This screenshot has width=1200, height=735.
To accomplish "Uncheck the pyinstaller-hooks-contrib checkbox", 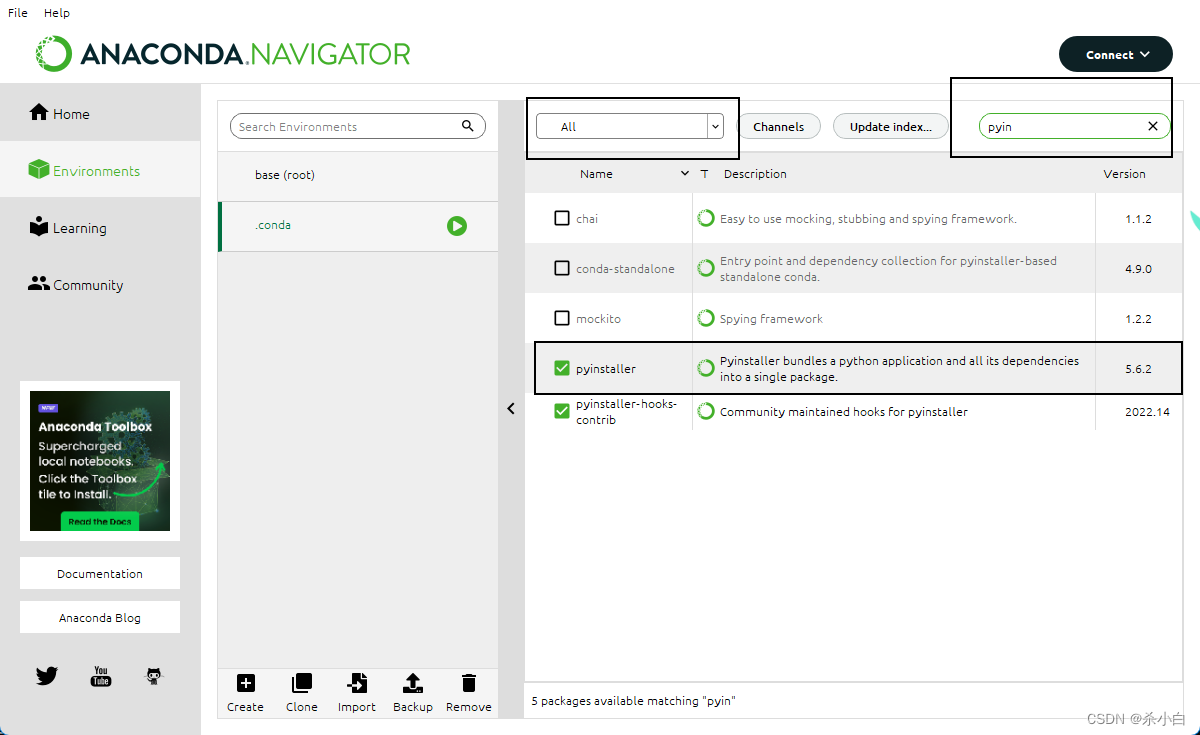I will [x=562, y=411].
